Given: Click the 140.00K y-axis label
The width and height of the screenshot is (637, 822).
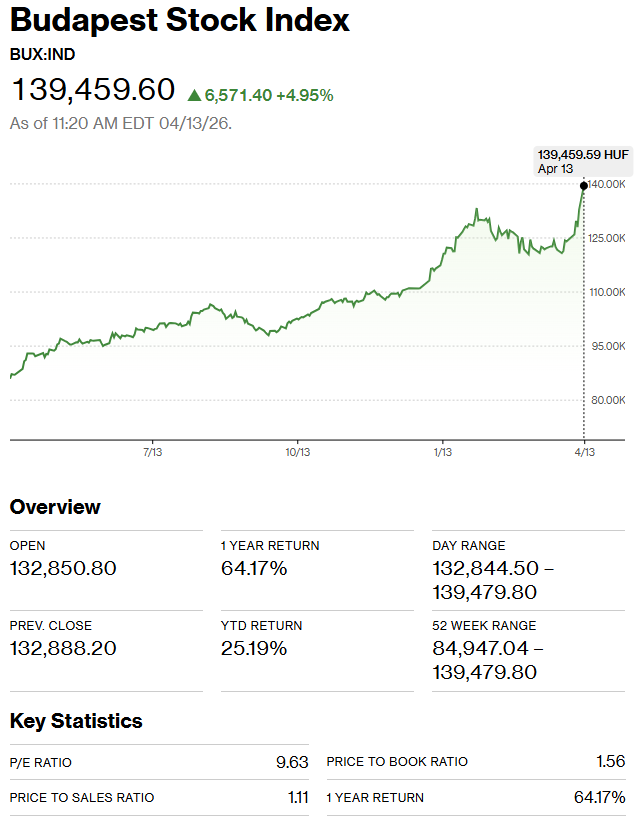Looking at the screenshot, I should point(608,185).
